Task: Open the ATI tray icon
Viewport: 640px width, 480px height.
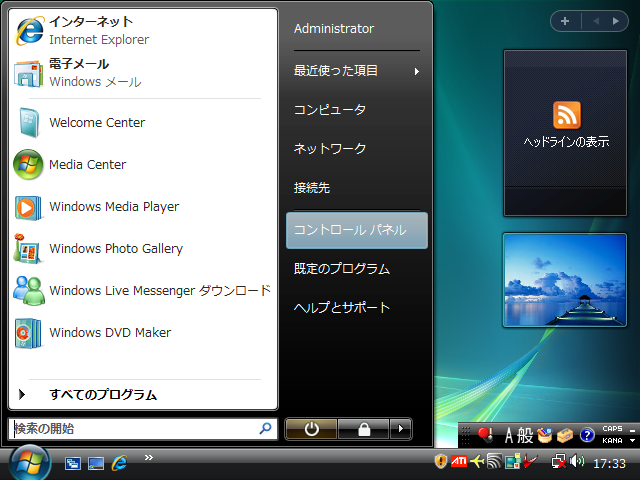Action: (459, 462)
